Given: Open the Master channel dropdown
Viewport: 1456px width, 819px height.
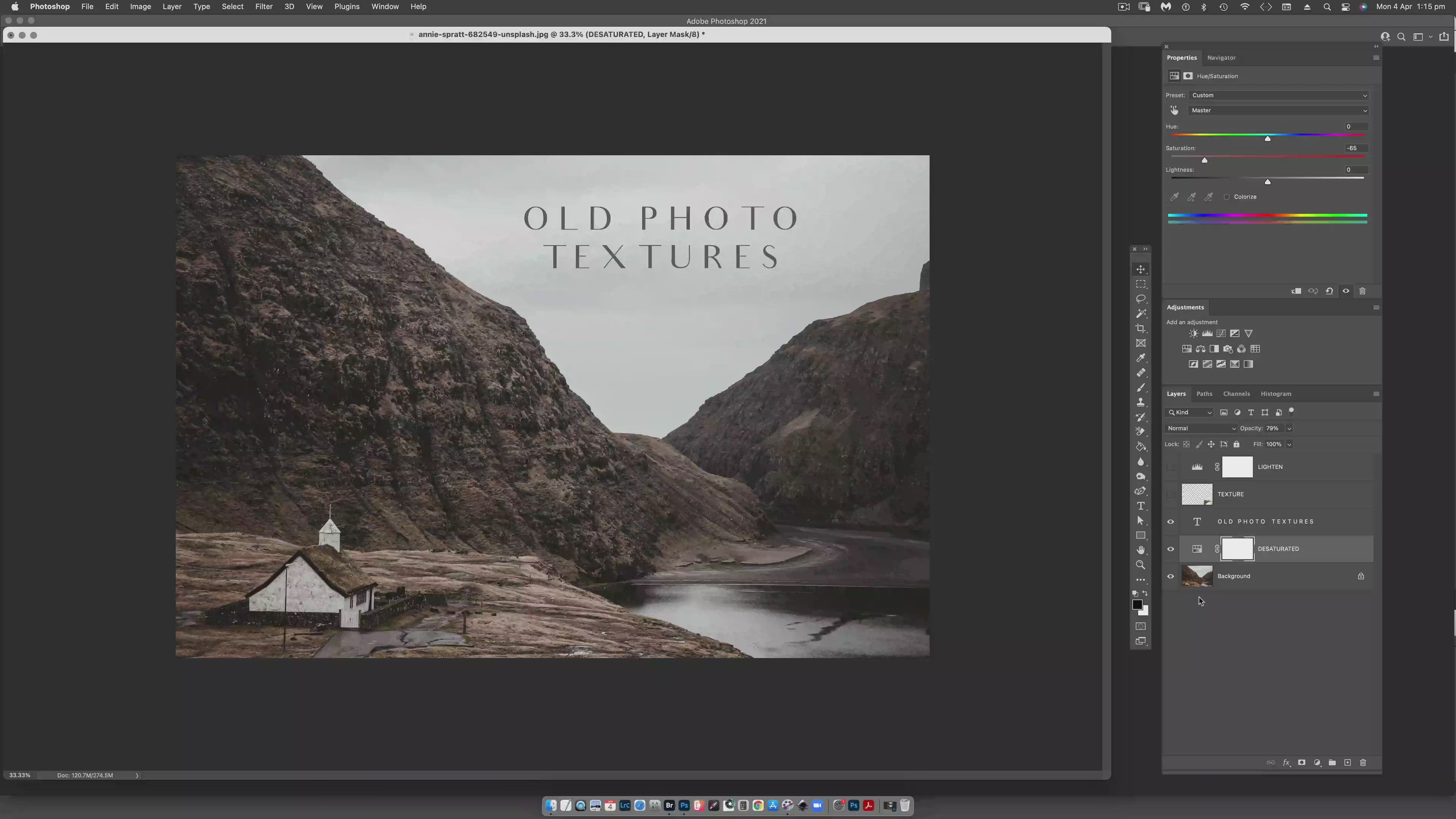Looking at the screenshot, I should (x=1279, y=110).
